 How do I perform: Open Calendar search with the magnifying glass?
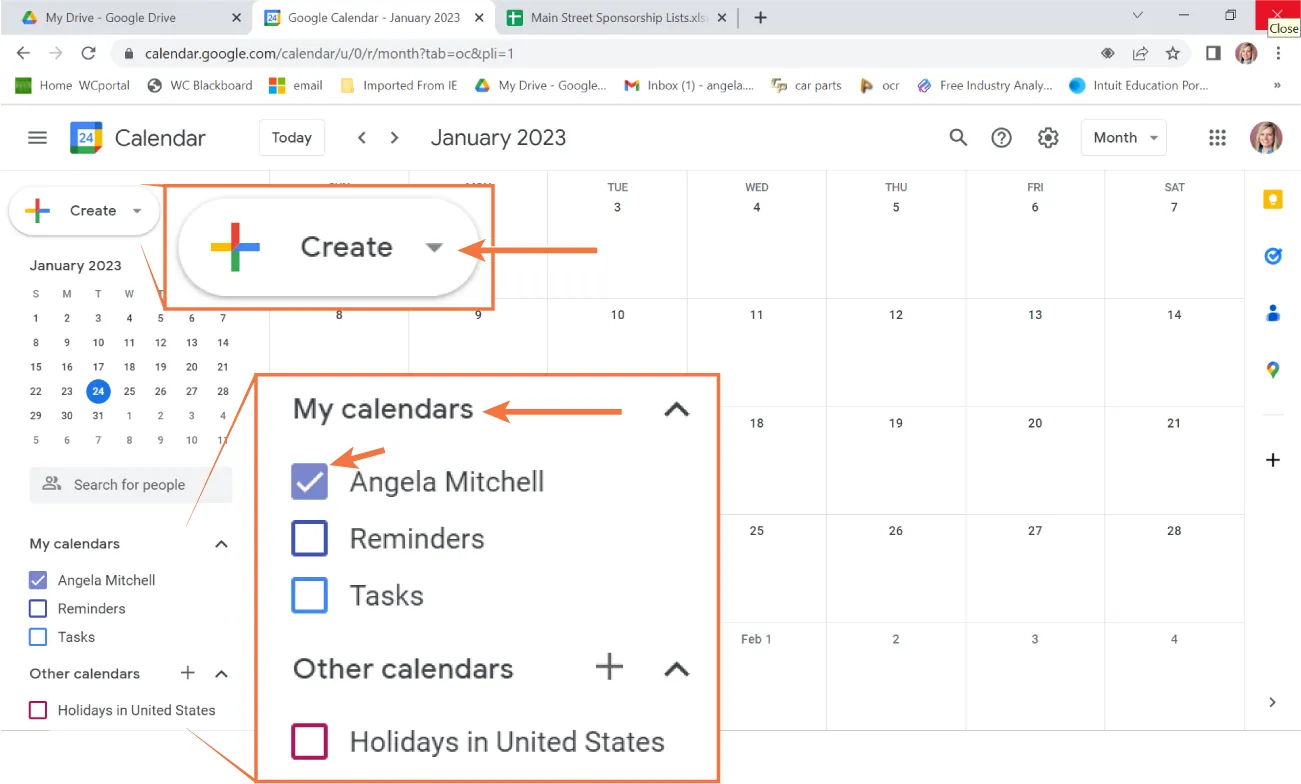(x=957, y=137)
